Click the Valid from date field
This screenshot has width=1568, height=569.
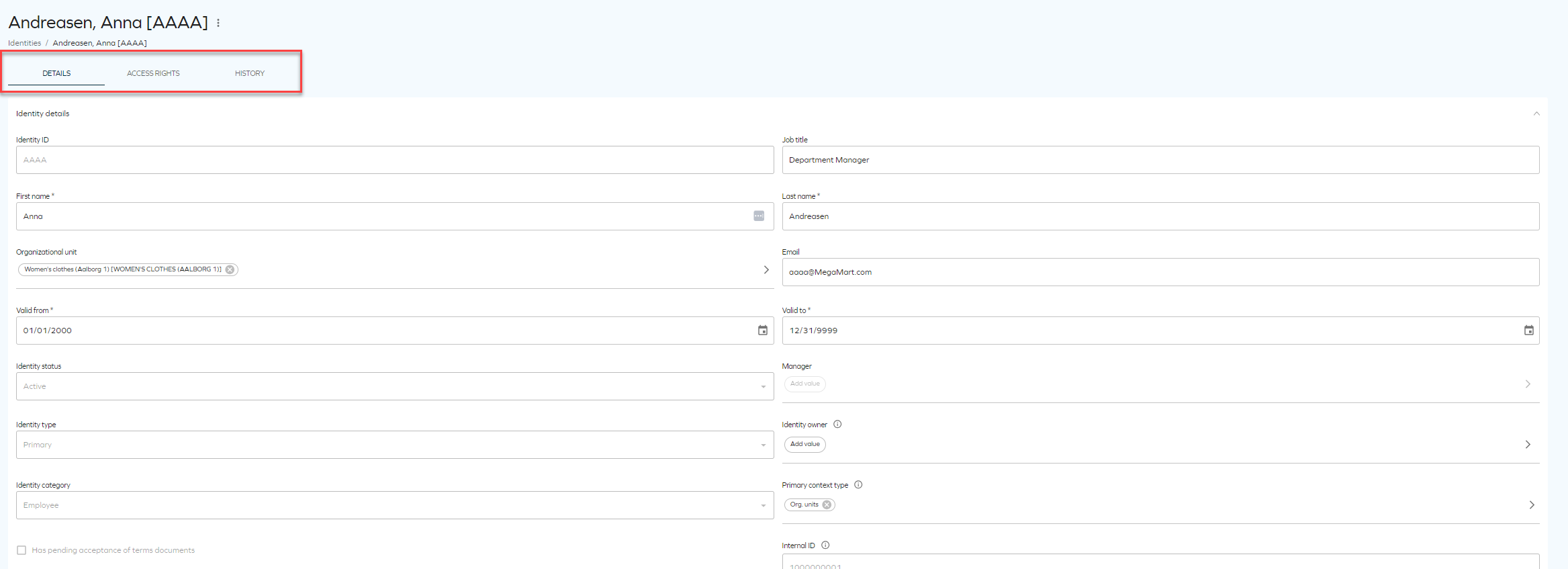[395, 331]
